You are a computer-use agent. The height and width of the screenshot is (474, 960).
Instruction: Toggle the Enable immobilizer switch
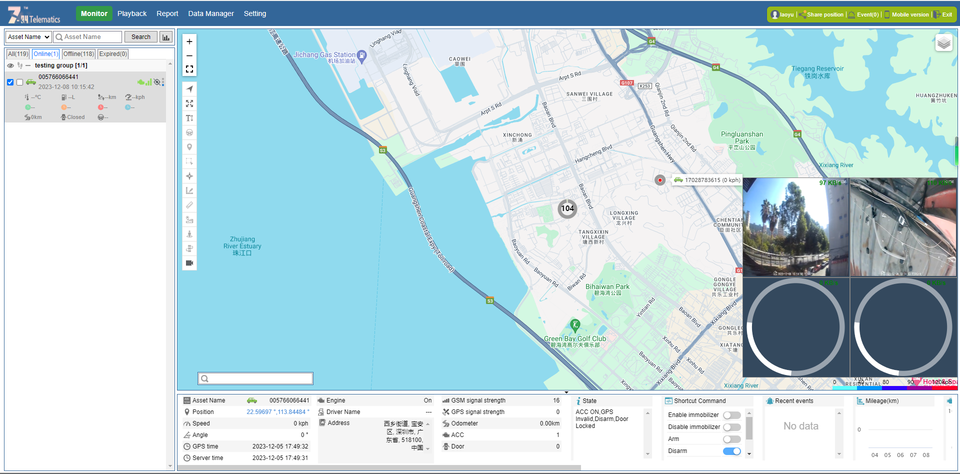click(732, 414)
